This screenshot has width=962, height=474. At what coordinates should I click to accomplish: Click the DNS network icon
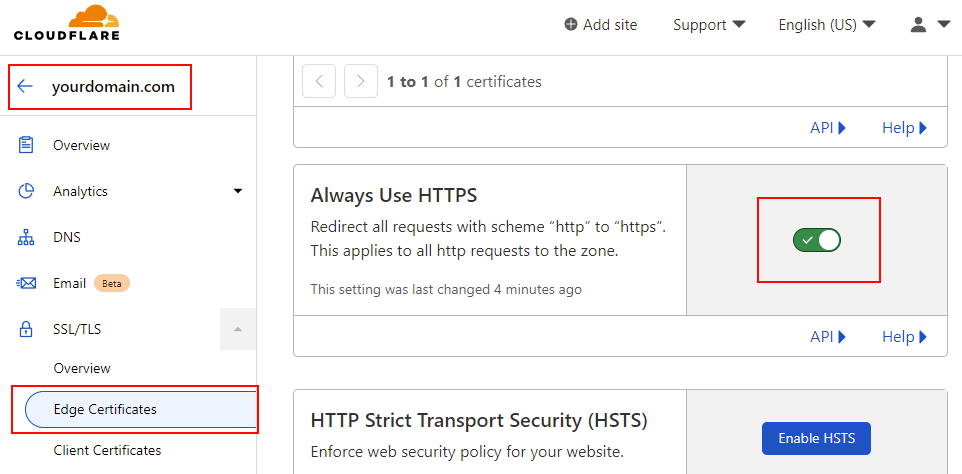27,238
